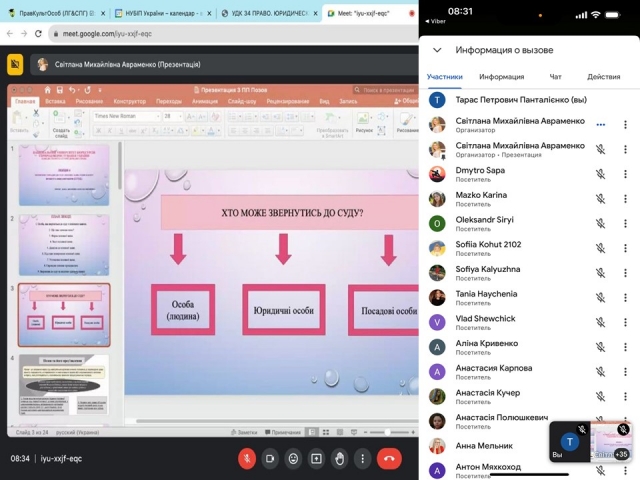Open more options in call controls

click(x=362, y=458)
